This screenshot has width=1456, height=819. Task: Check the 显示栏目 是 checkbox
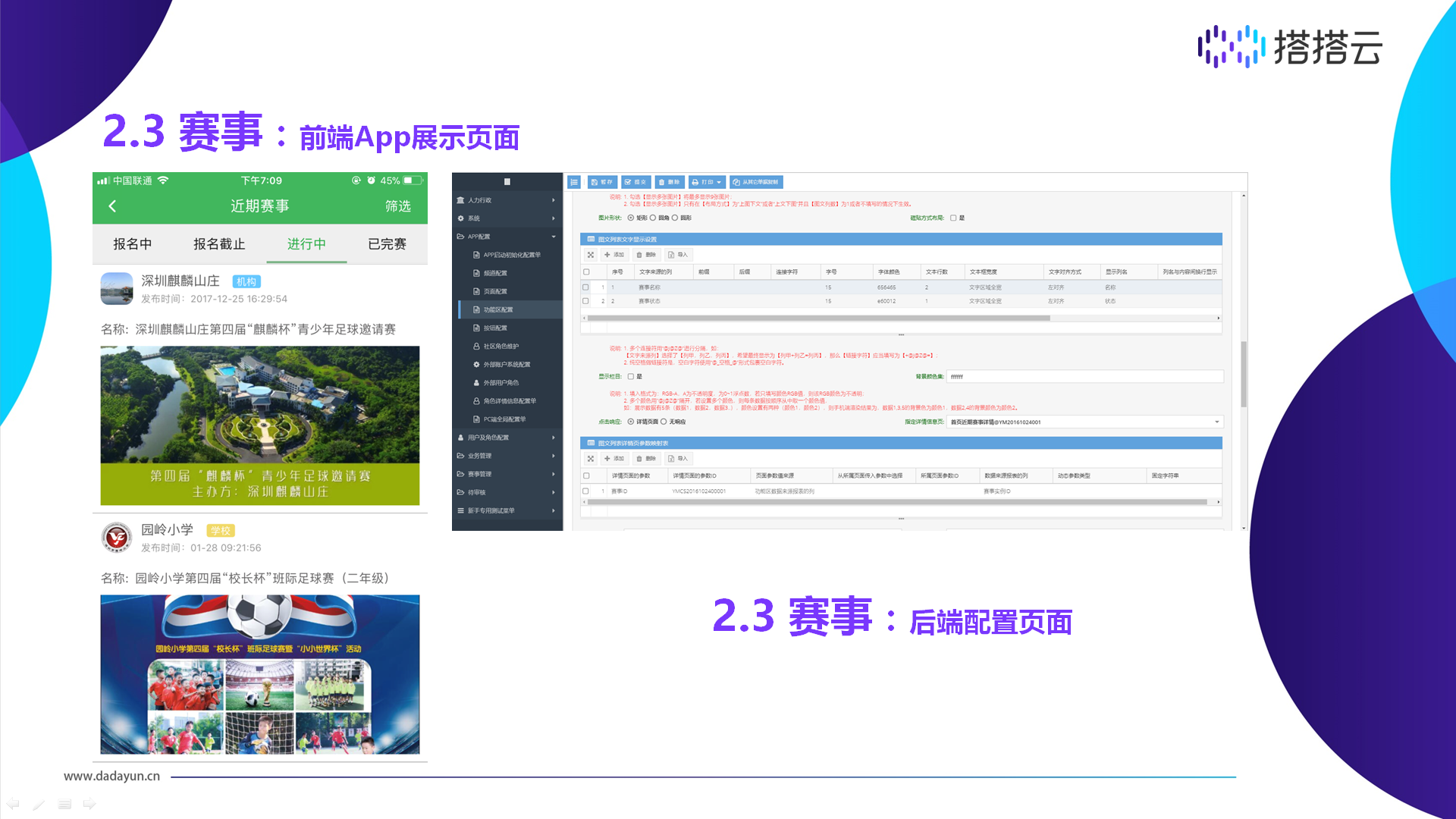click(630, 377)
